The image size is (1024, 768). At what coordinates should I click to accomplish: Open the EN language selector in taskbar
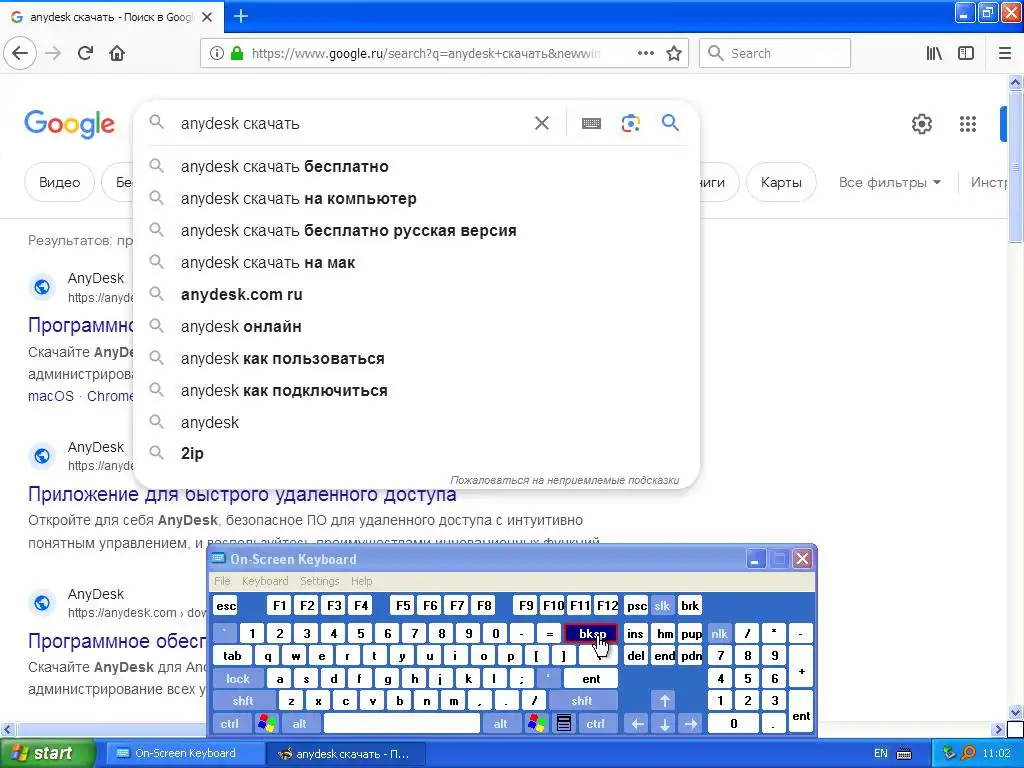[881, 753]
